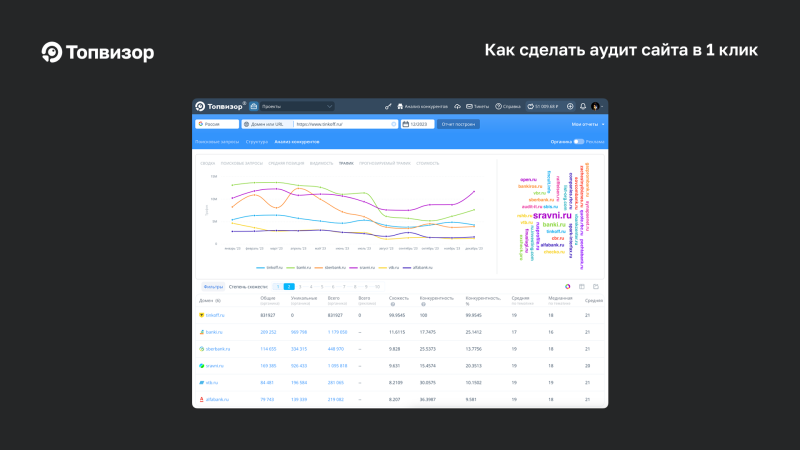Click the cloud upload icon
This screenshot has width=800, height=450.
click(458, 106)
